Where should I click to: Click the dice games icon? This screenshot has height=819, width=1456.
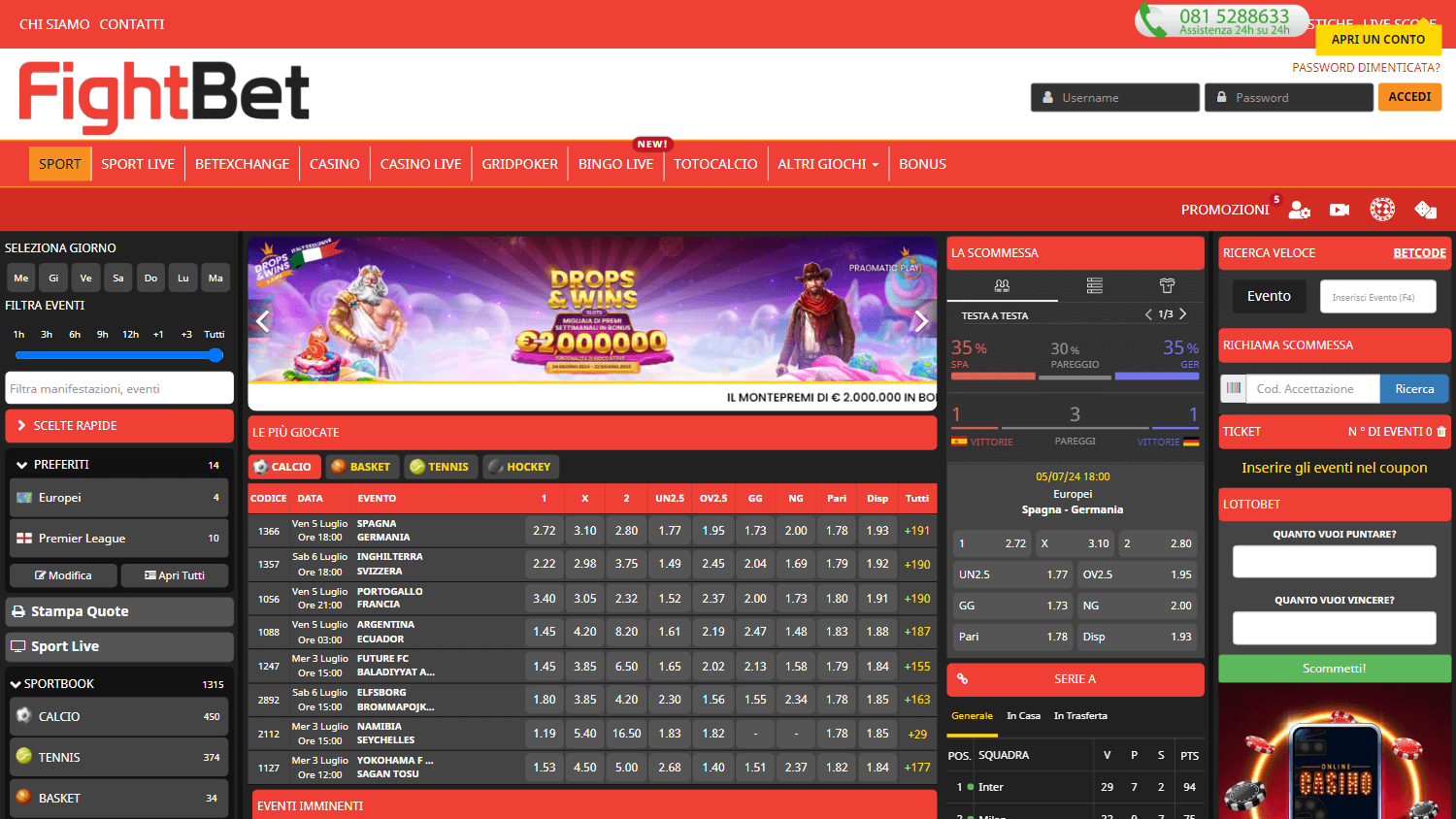pyautogui.click(x=1425, y=210)
